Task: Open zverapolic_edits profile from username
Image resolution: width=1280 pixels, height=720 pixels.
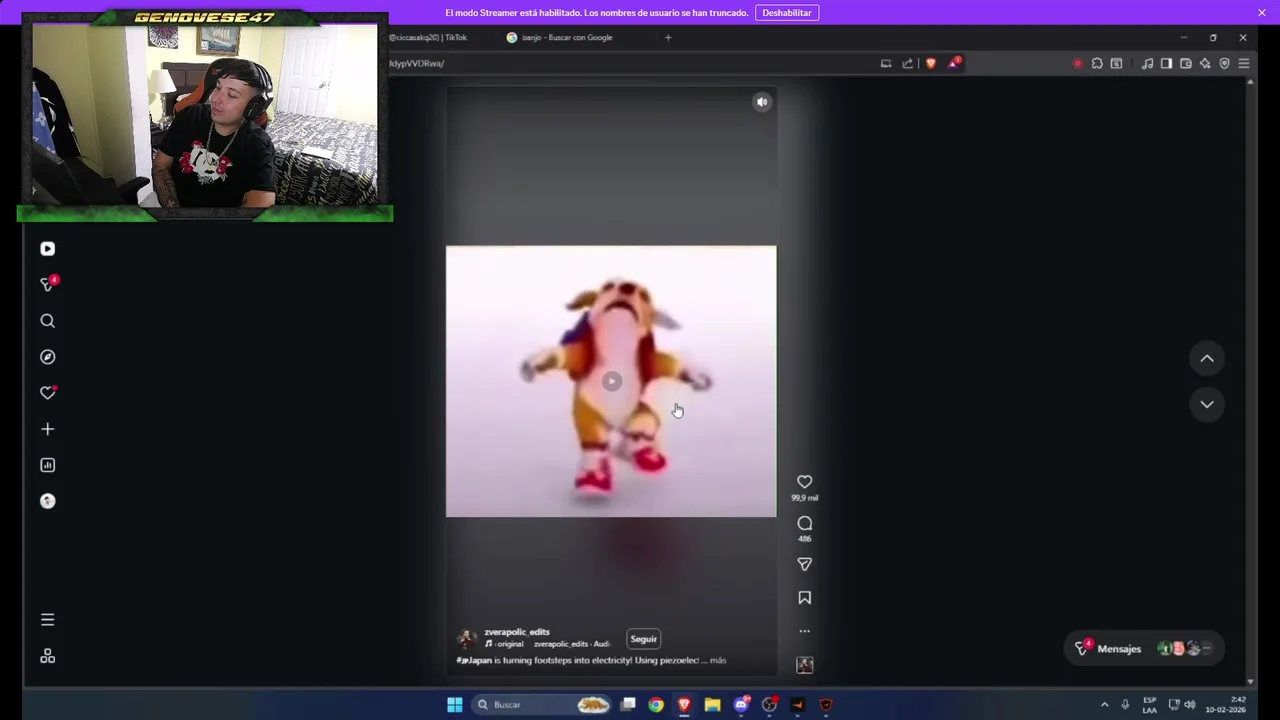Action: pos(517,632)
